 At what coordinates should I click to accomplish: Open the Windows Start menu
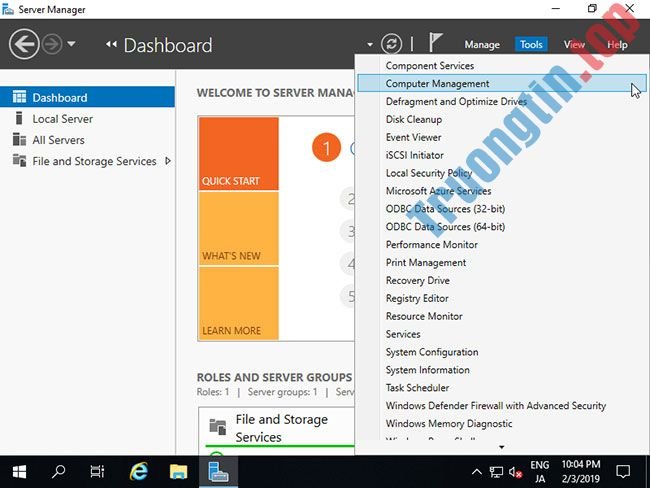19,472
